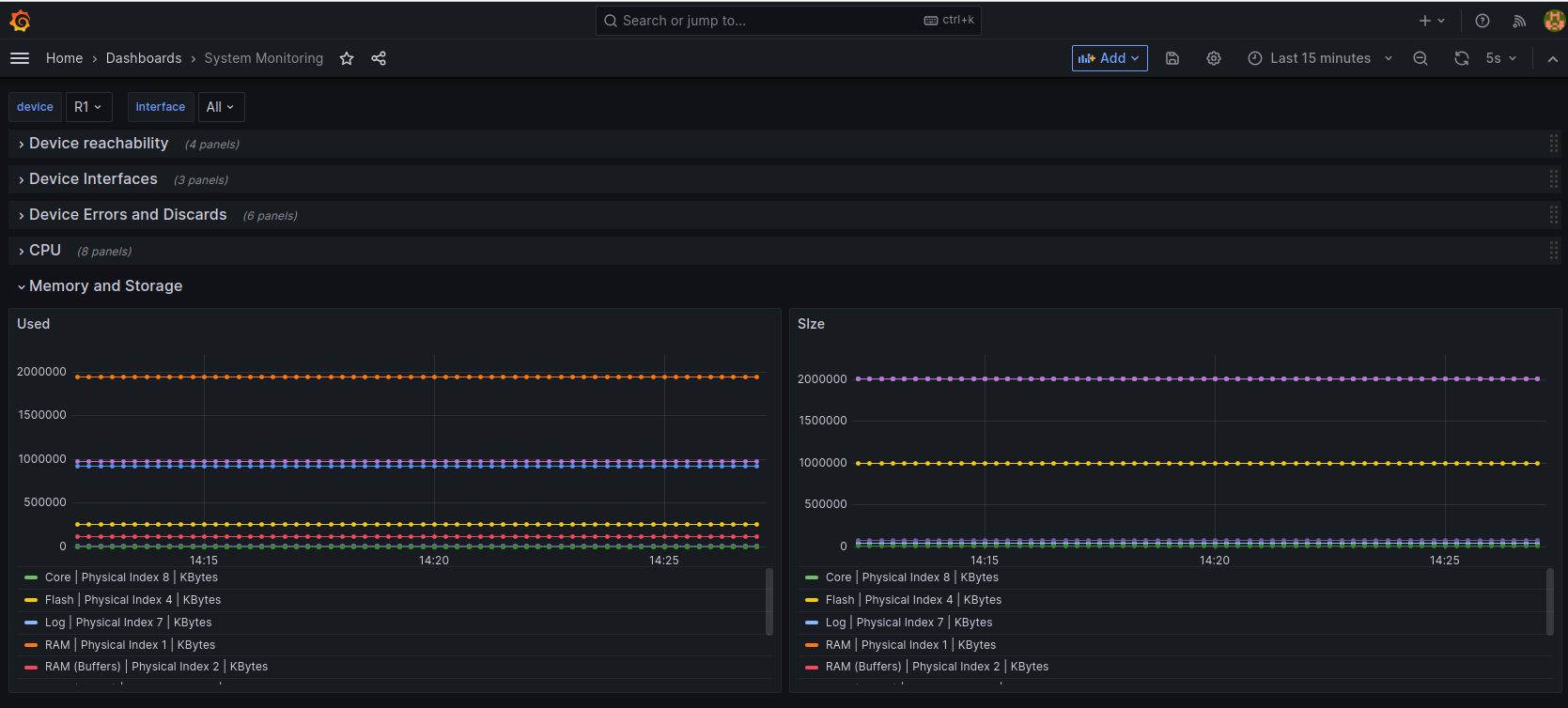
Task: Open the interface All dropdown
Action: (221, 107)
